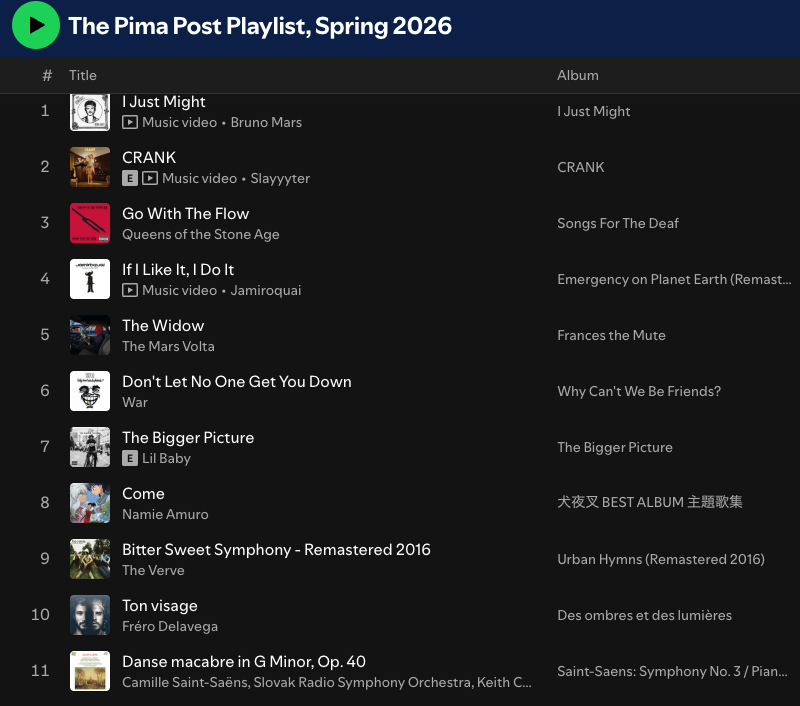
Task: Go to Urban Hymns (Remastered 2016) album
Action: pos(661,559)
